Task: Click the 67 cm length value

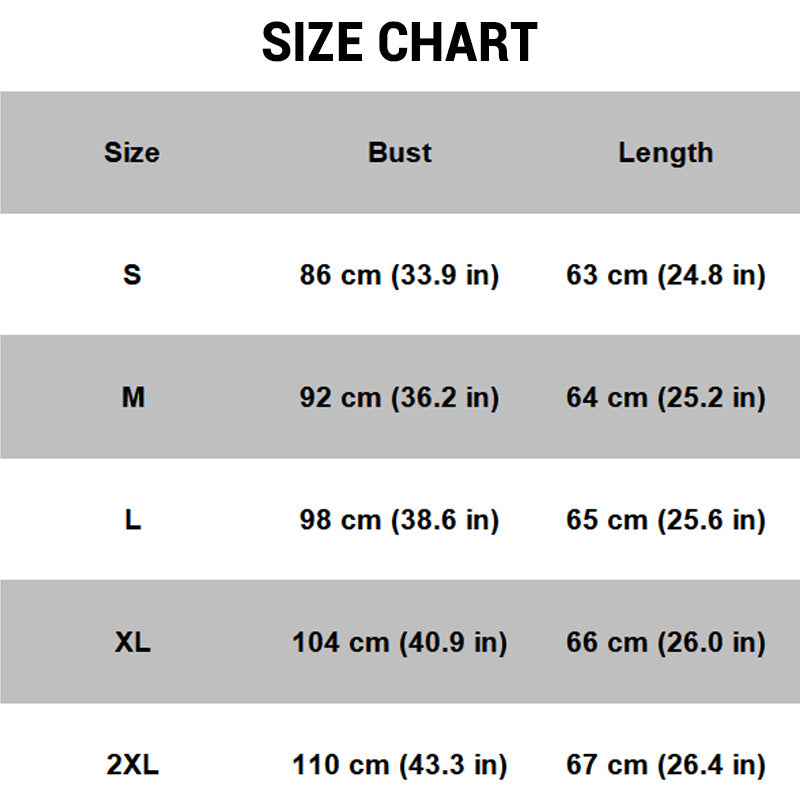Action: (666, 766)
